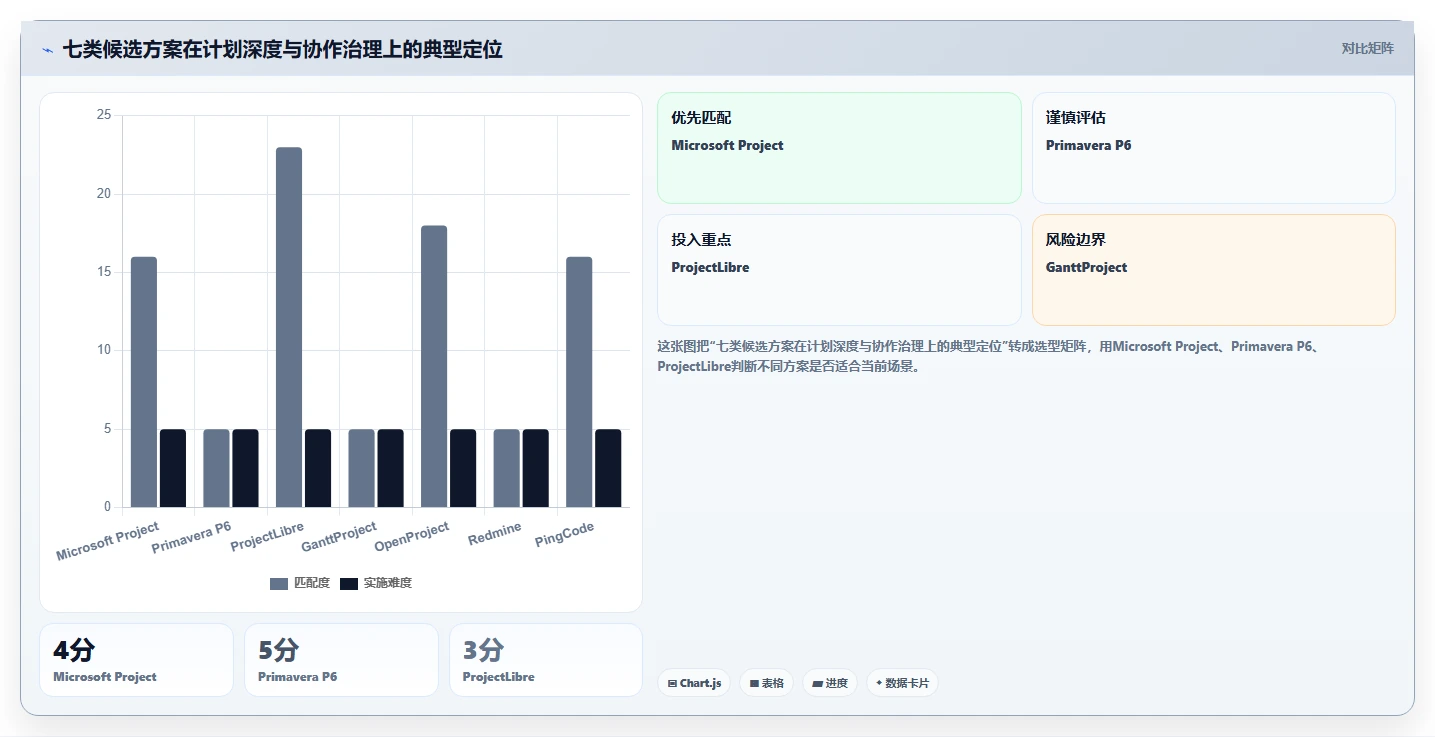Select the 投入重点 ProjectLibre card
This screenshot has width=1435, height=737.
pyautogui.click(x=839, y=270)
